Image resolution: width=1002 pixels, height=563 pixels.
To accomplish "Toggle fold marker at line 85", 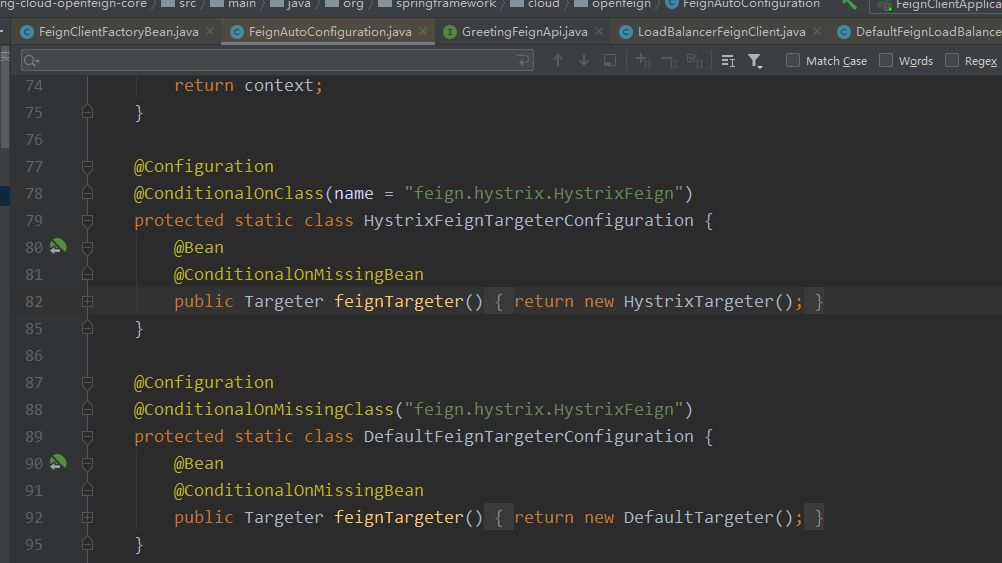I will [88, 328].
